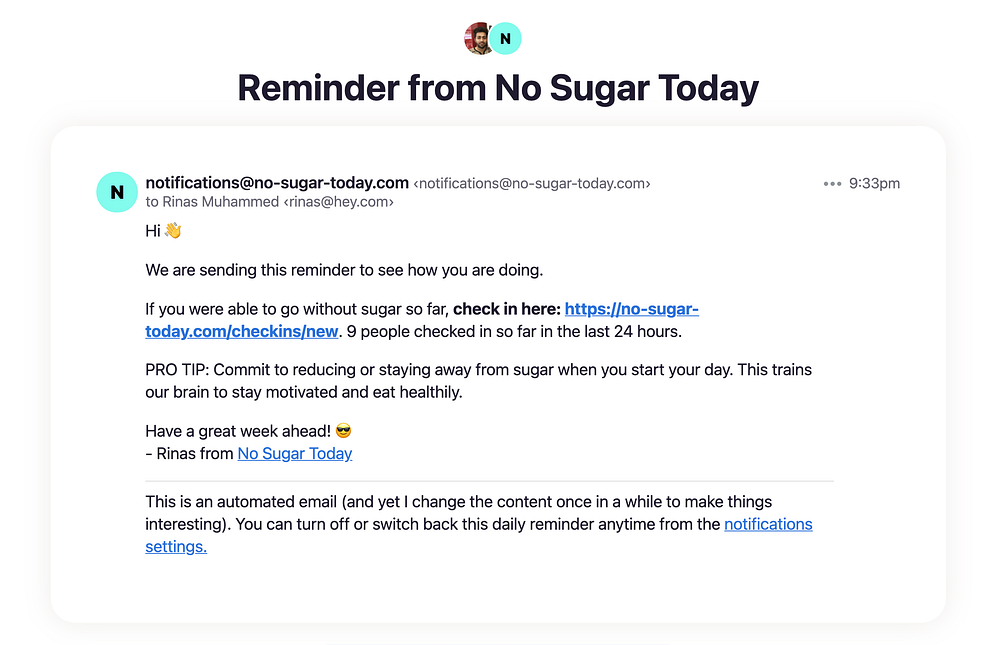
Task: Click the sunglasses emoji after week ahead
Action: coord(344,432)
